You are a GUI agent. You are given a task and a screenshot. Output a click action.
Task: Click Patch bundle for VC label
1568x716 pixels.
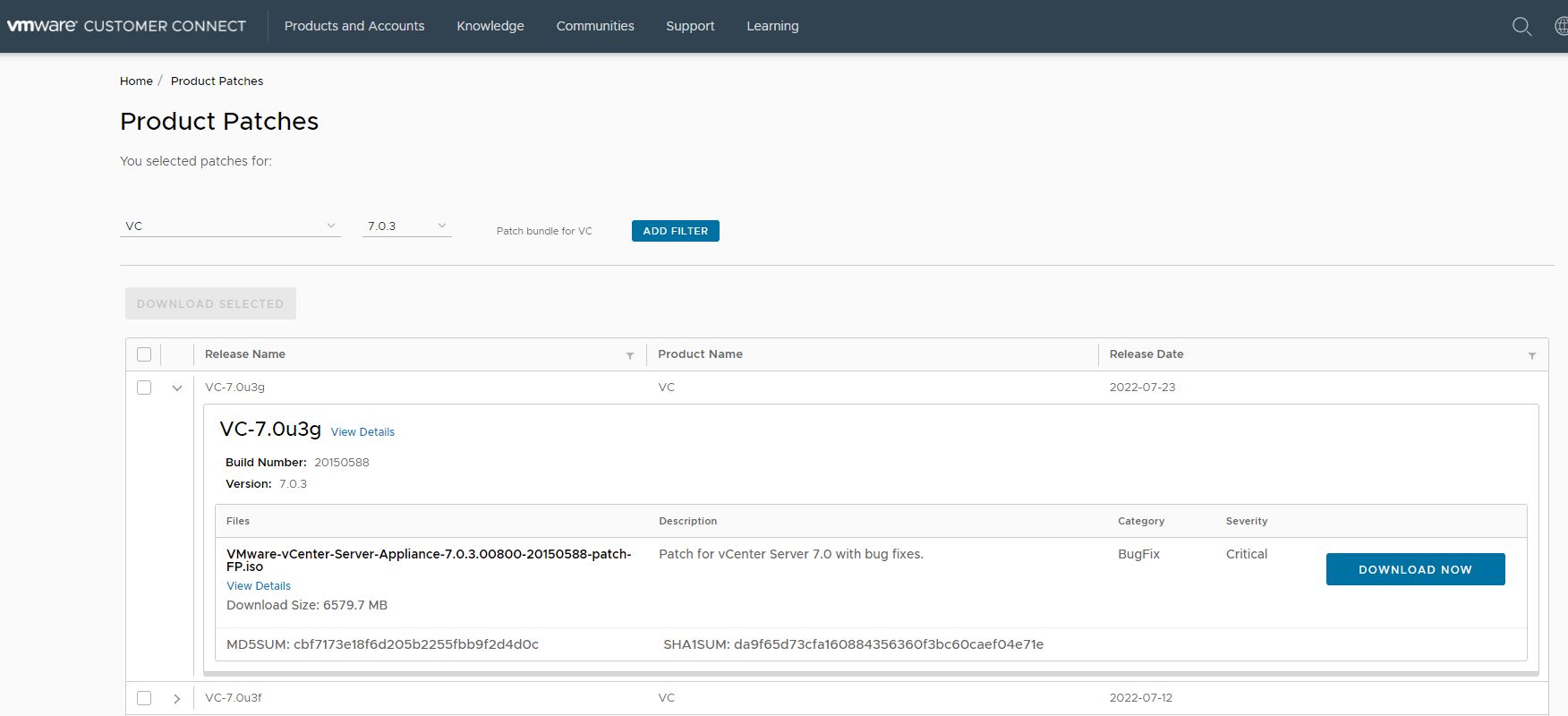(544, 231)
